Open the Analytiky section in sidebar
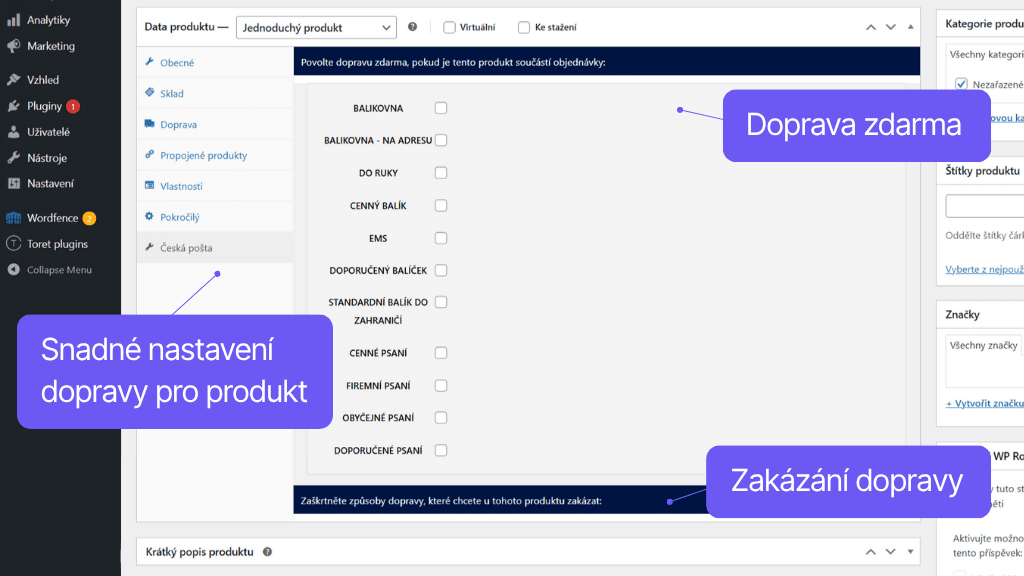 tap(44, 18)
